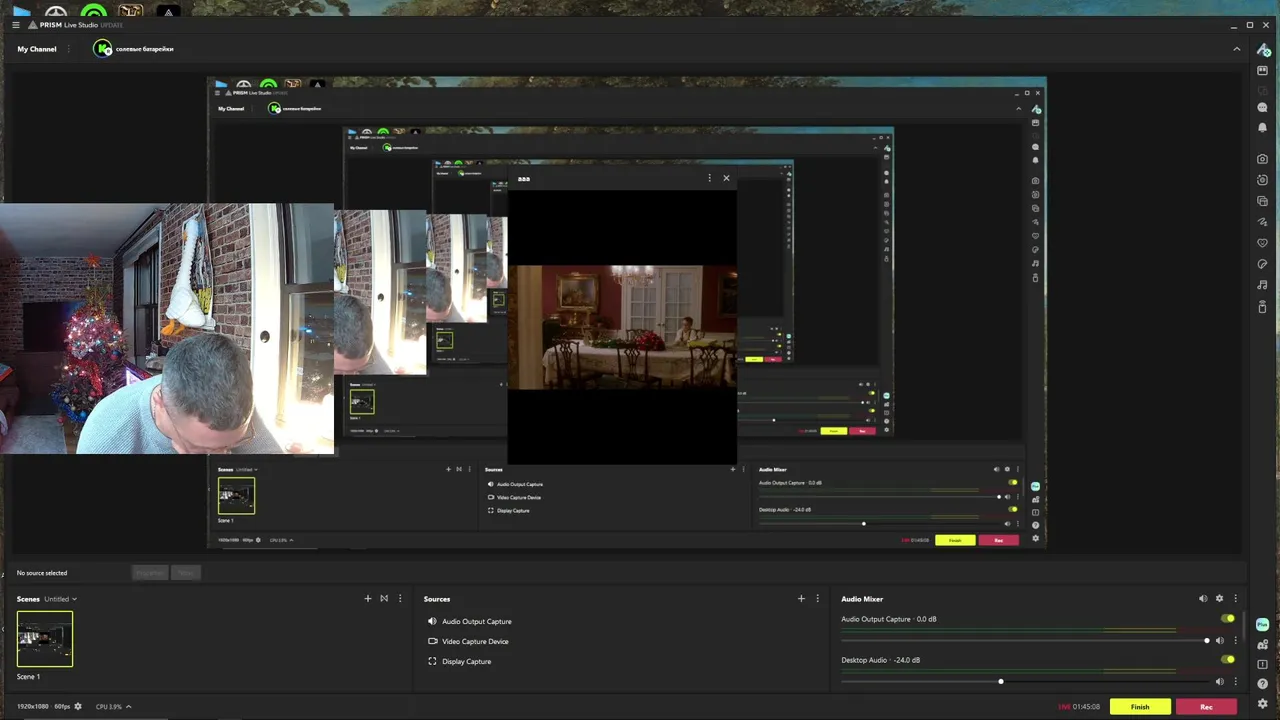Click the LIVE timer 01:45:08
The width and height of the screenshot is (1280, 720).
[x=1079, y=707]
